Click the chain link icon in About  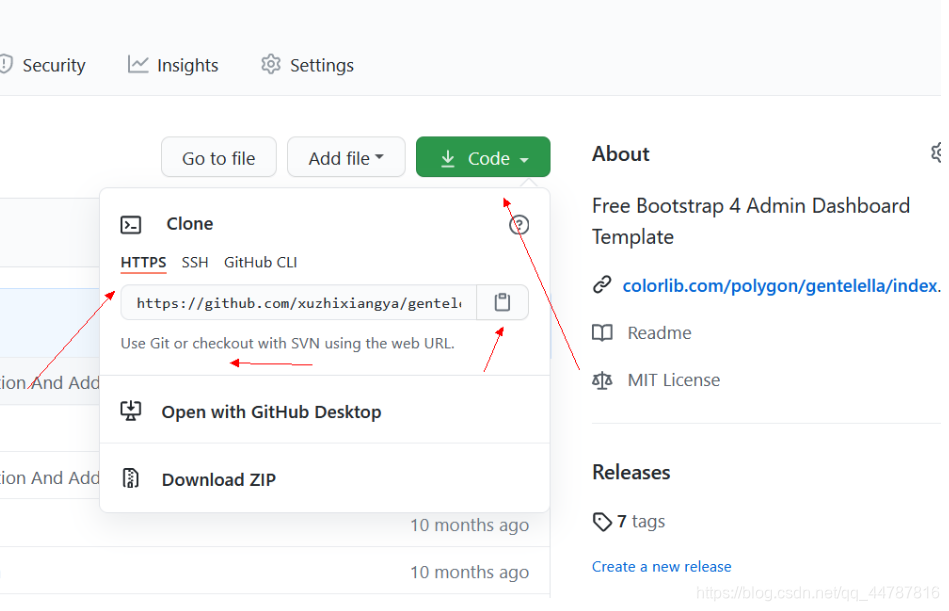click(x=602, y=284)
